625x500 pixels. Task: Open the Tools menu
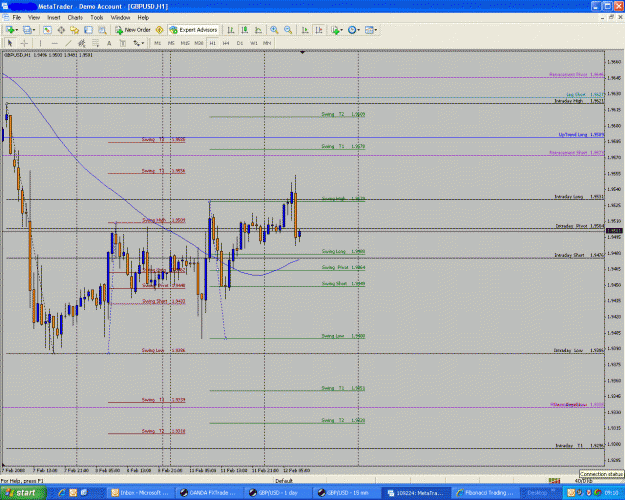click(x=96, y=18)
